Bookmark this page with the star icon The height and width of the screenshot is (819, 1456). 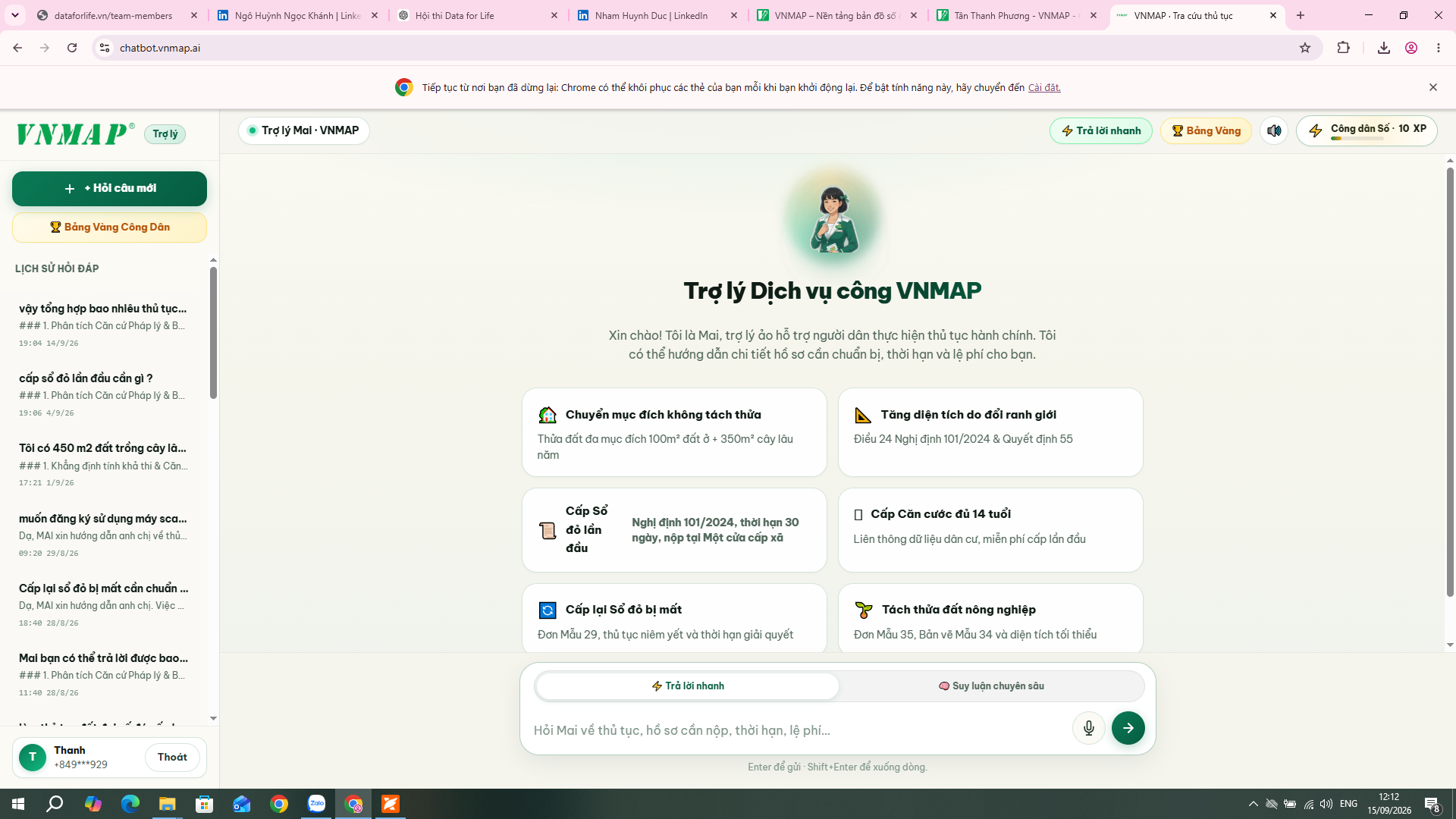(x=1304, y=48)
